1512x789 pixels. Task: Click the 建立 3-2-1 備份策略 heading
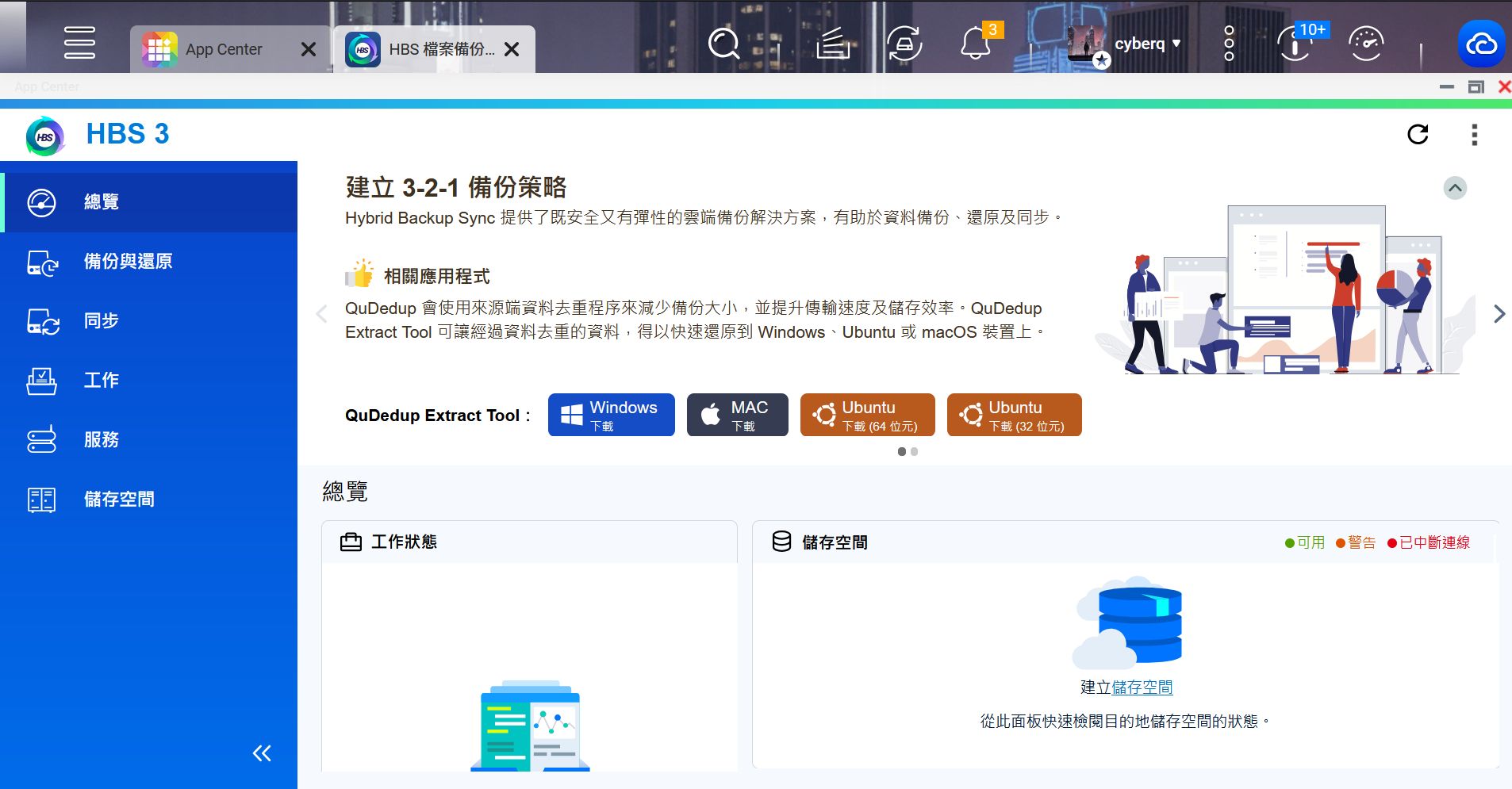[x=456, y=187]
